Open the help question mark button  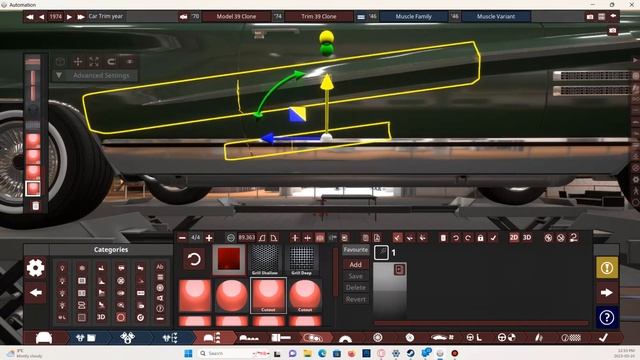pos(607,317)
